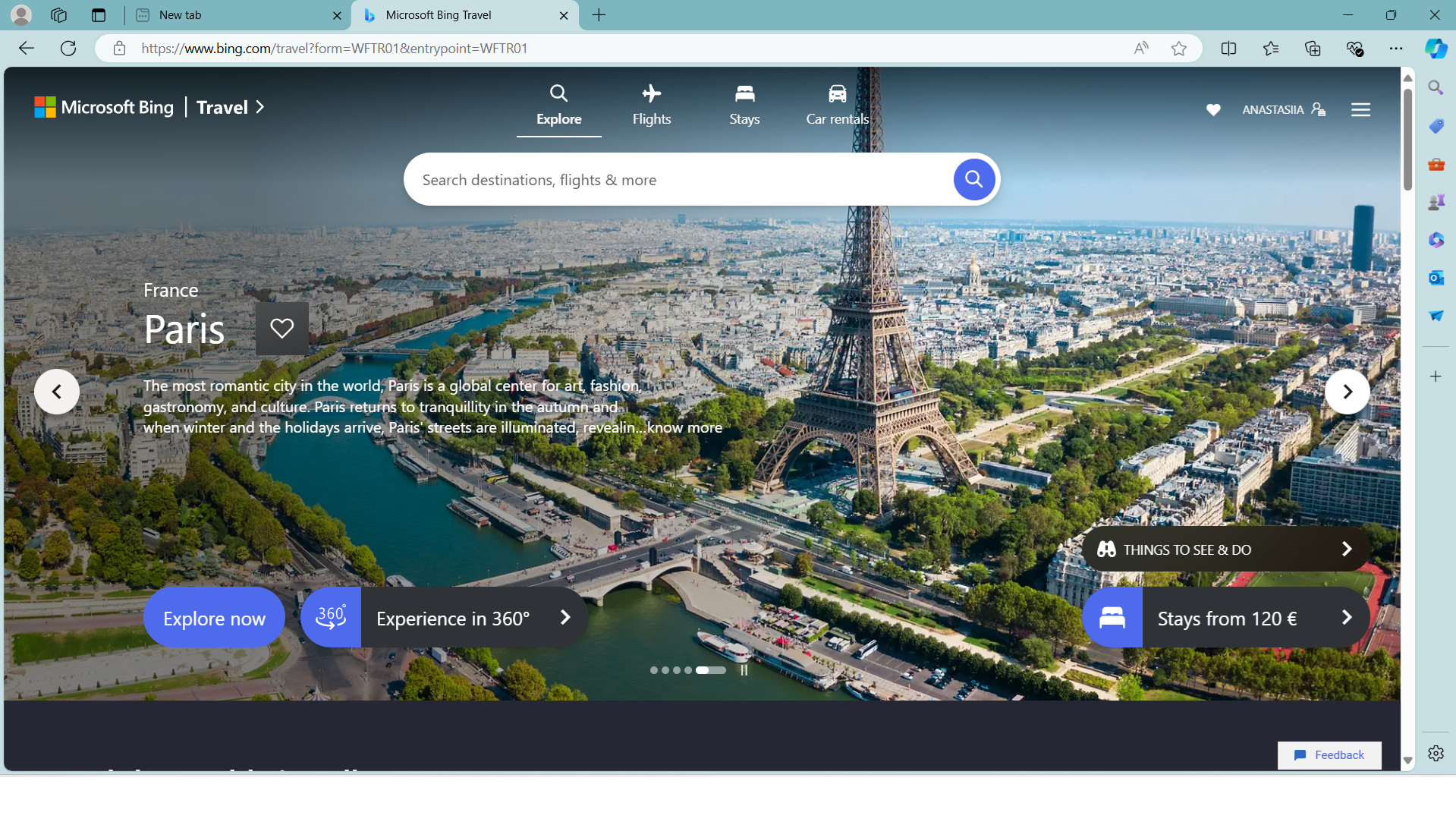1456x822 pixels.
Task: Select the first carousel indicator dot
Action: [x=653, y=670]
